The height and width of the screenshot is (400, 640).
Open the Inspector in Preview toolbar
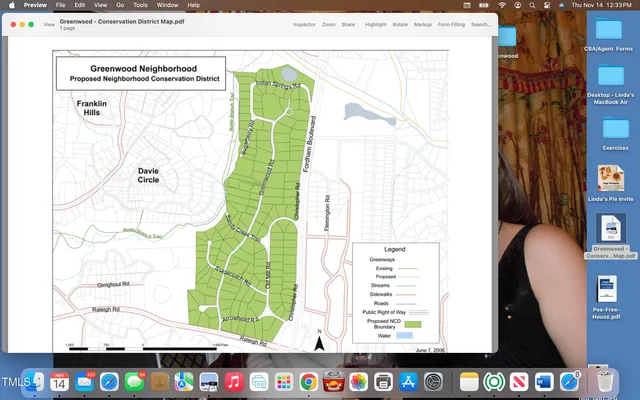click(304, 24)
